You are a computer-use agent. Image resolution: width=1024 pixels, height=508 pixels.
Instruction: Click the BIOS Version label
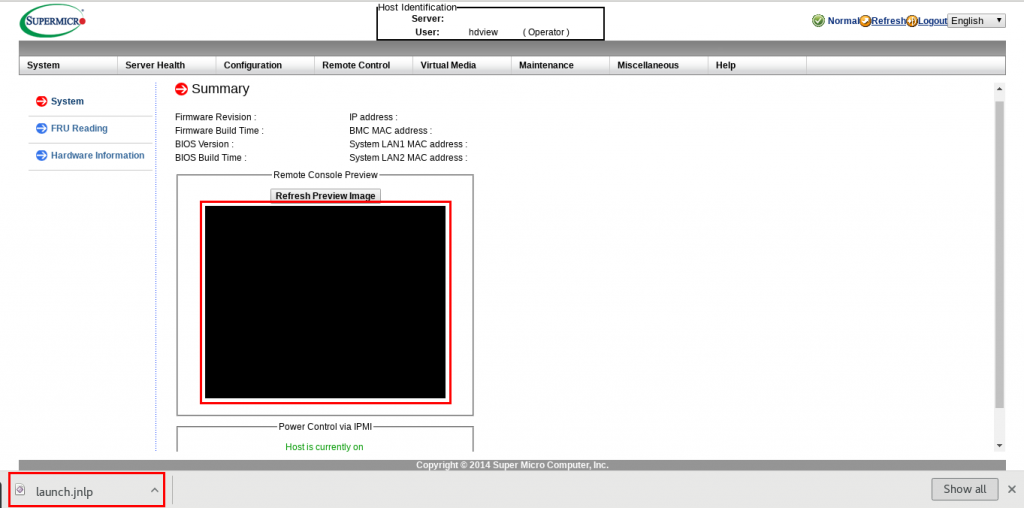[204, 144]
